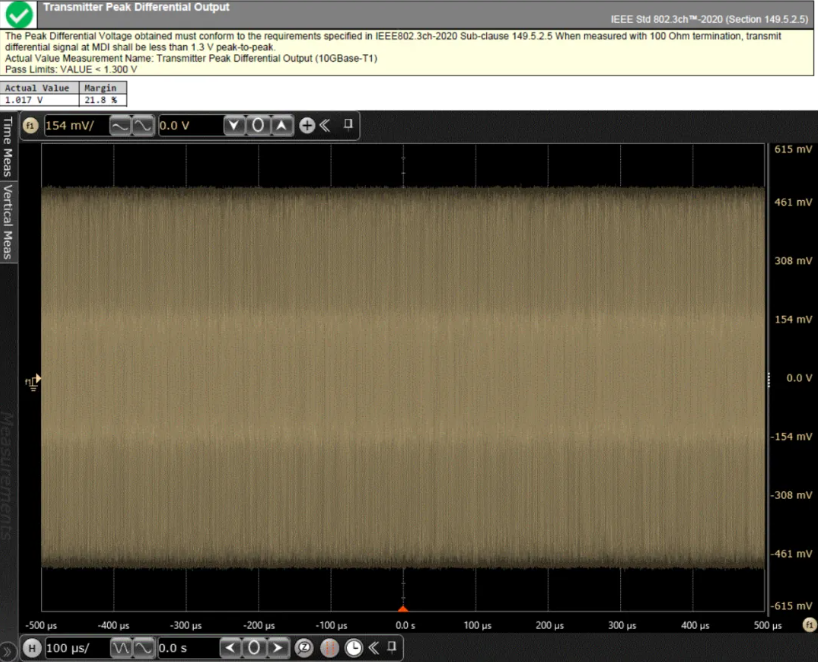The width and height of the screenshot is (819, 662).
Task: Add a new channel with plus icon
Action: click(x=307, y=126)
